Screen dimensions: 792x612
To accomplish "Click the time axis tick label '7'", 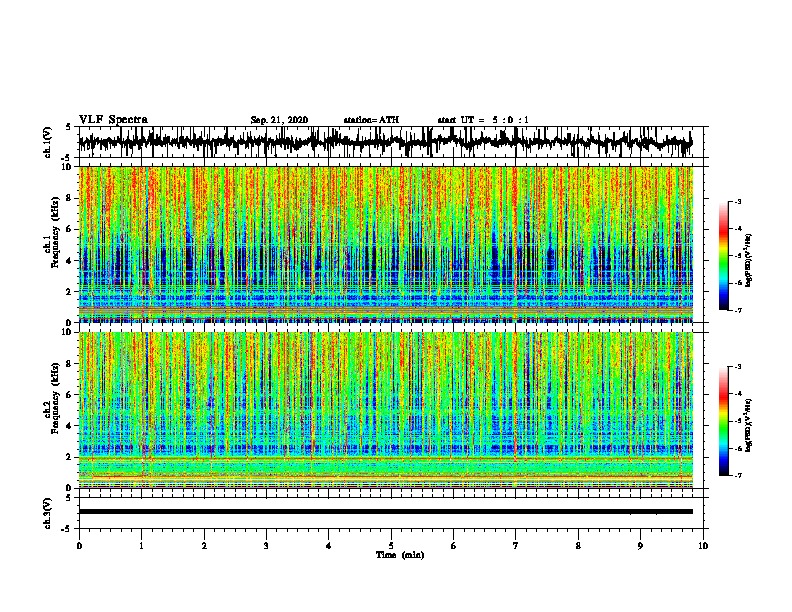I will 516,545.
